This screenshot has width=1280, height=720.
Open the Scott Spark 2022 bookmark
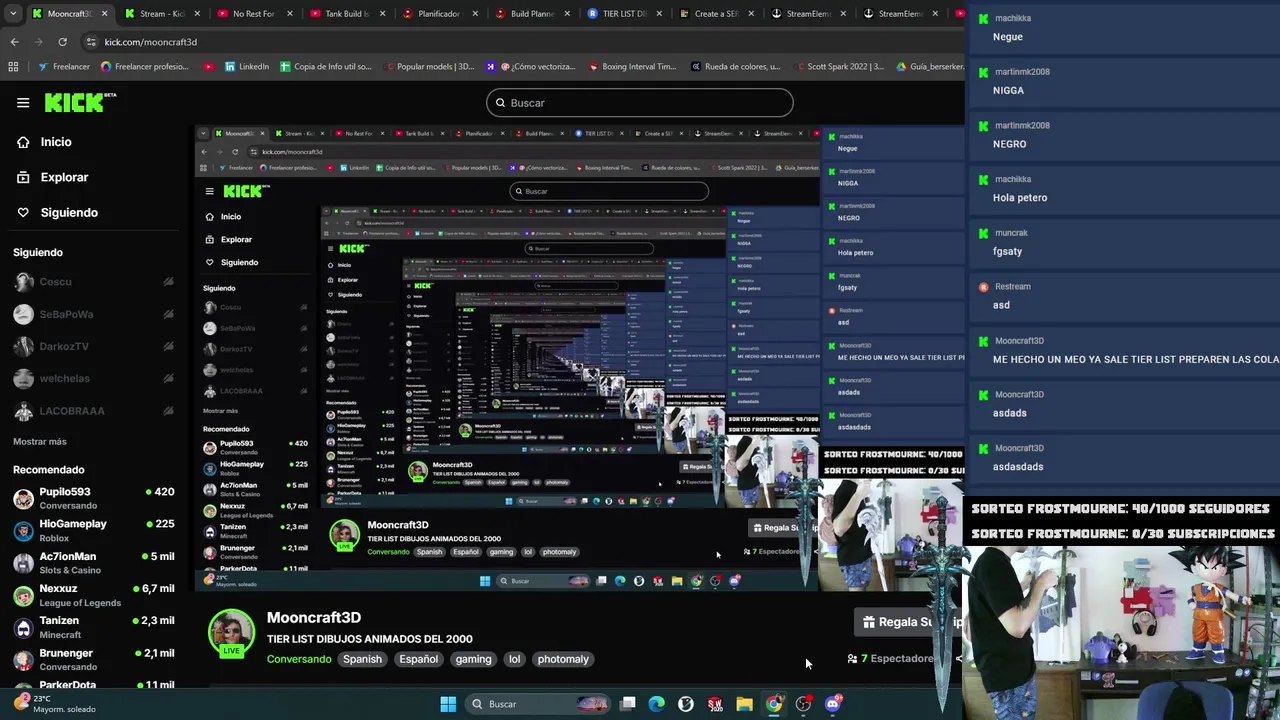[838, 67]
